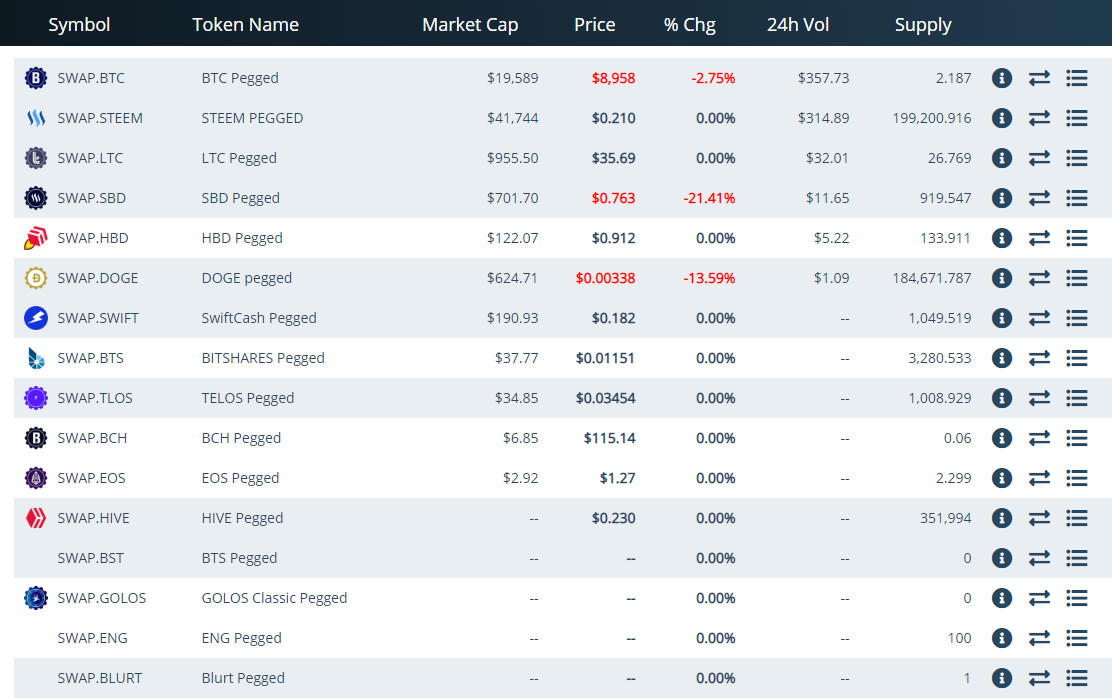This screenshot has height=699, width=1112.
Task: Click the 351,994 HIVE supply value
Action: click(945, 518)
